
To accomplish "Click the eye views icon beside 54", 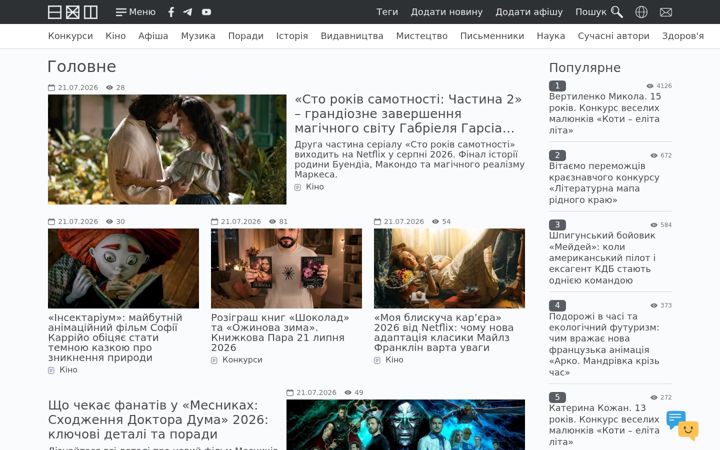I will (435, 221).
